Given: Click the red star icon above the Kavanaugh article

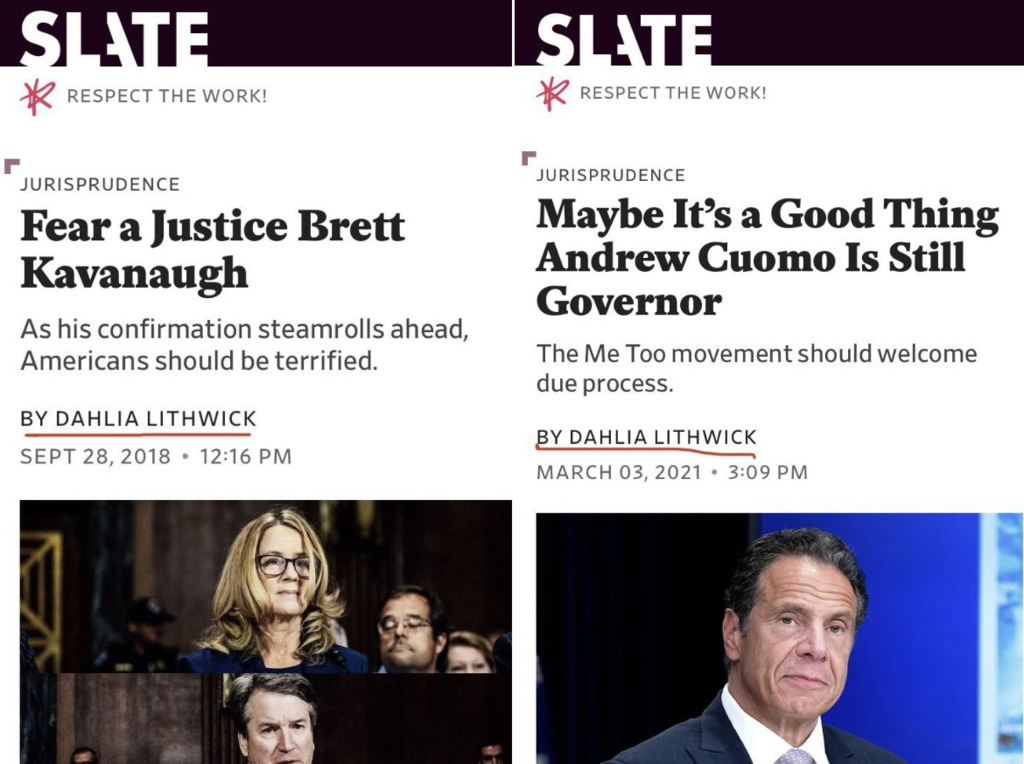Looking at the screenshot, I should [37, 96].
